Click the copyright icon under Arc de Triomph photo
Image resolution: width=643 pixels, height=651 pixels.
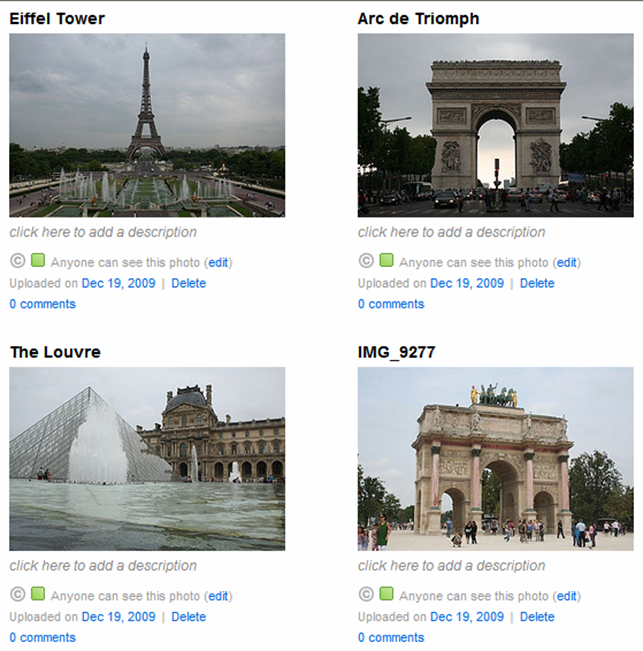point(366,261)
